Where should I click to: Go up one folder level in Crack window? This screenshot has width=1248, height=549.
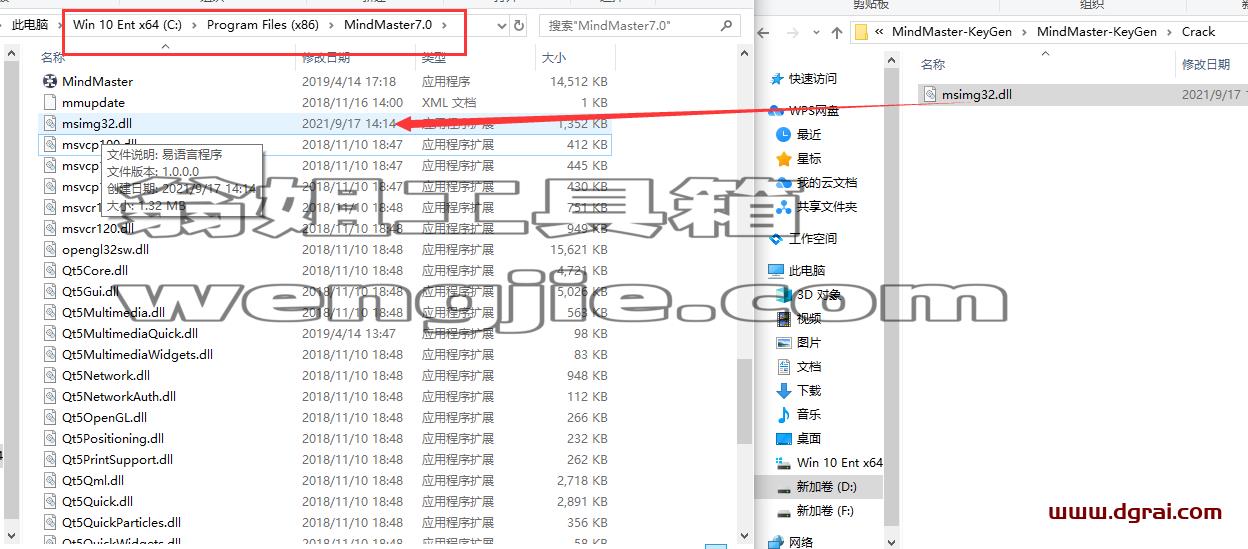836,32
